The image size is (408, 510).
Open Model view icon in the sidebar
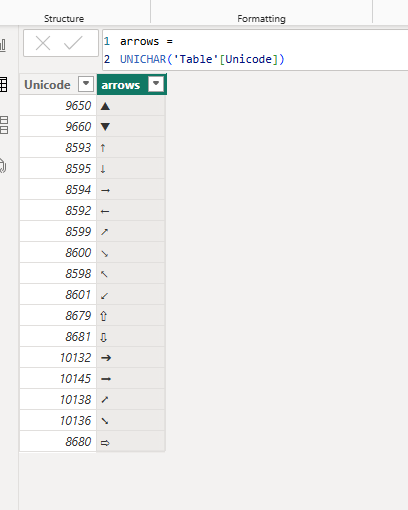4,125
